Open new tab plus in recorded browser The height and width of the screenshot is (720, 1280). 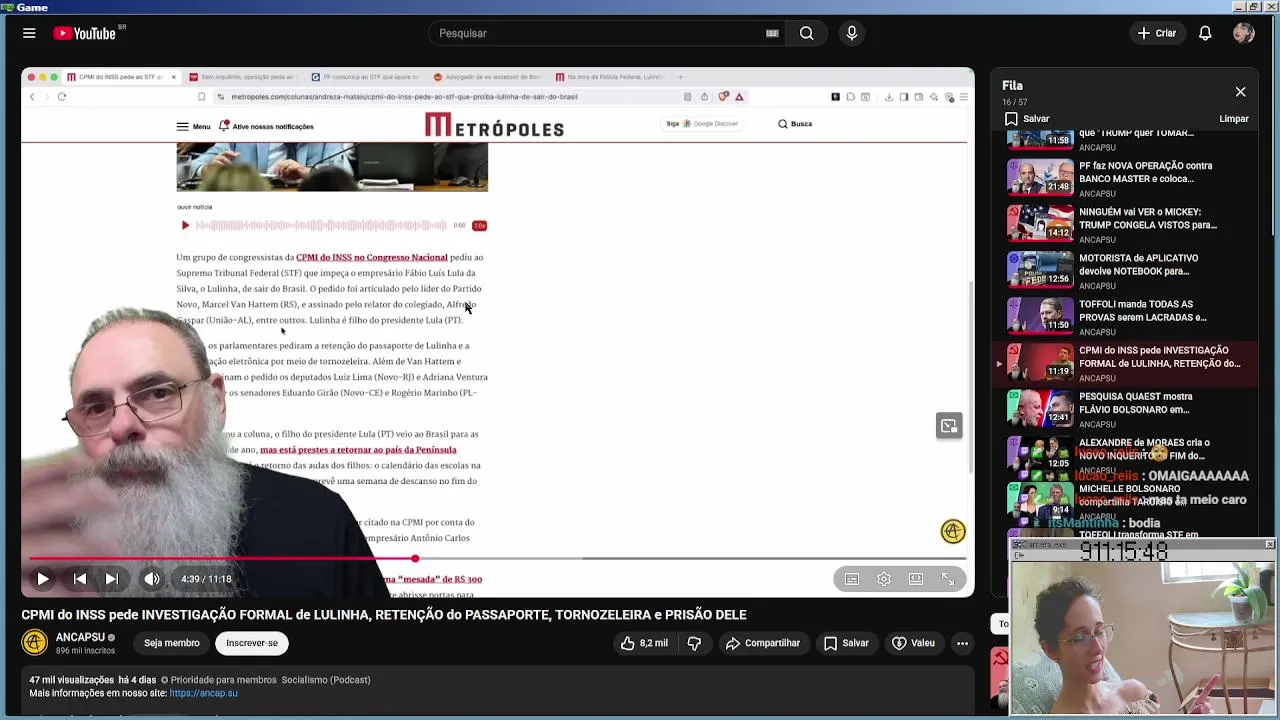tap(681, 77)
